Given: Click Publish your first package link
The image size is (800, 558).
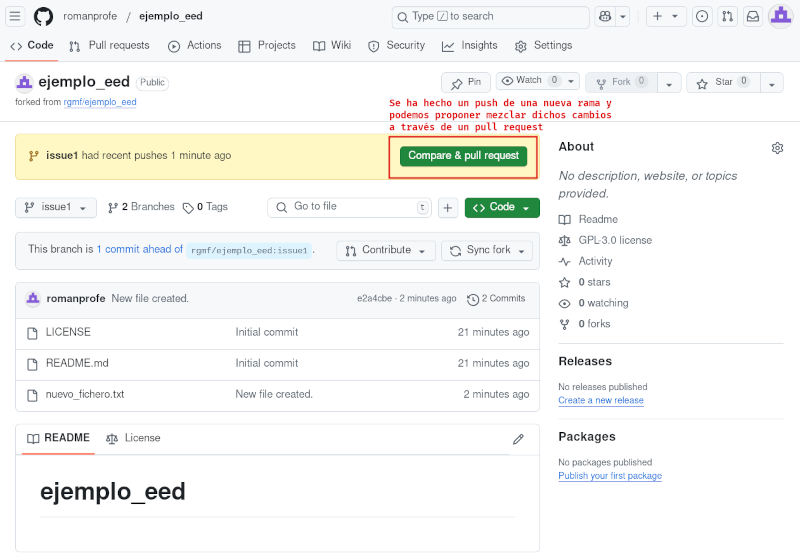Looking at the screenshot, I should 610,476.
